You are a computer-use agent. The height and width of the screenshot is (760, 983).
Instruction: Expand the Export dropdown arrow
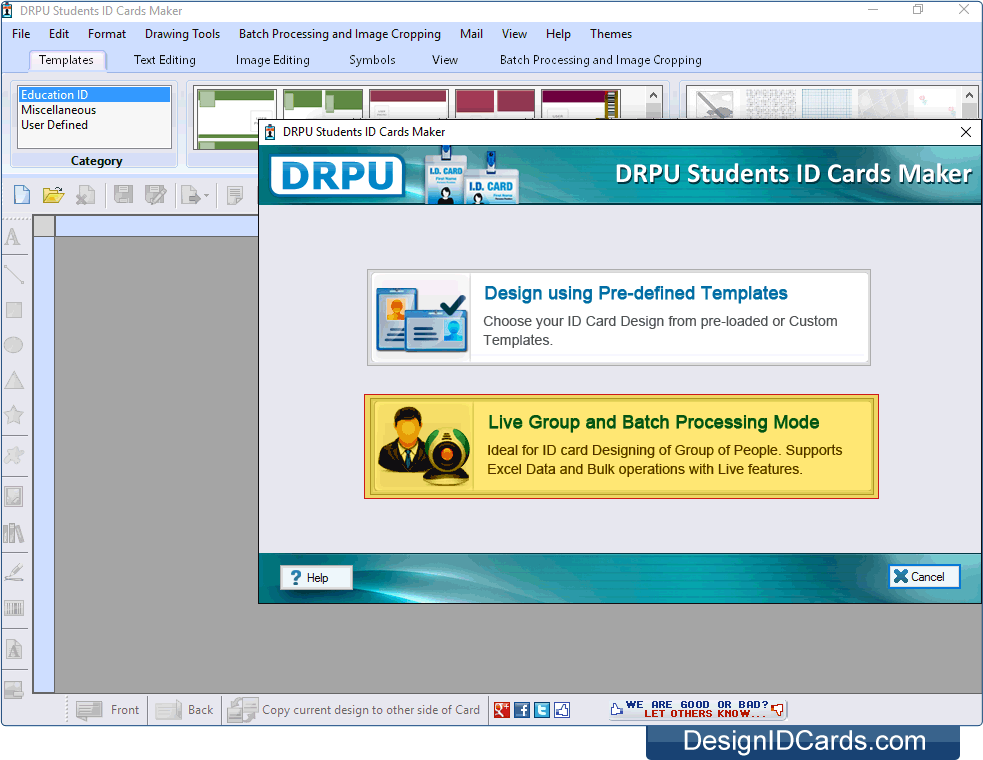click(x=206, y=196)
